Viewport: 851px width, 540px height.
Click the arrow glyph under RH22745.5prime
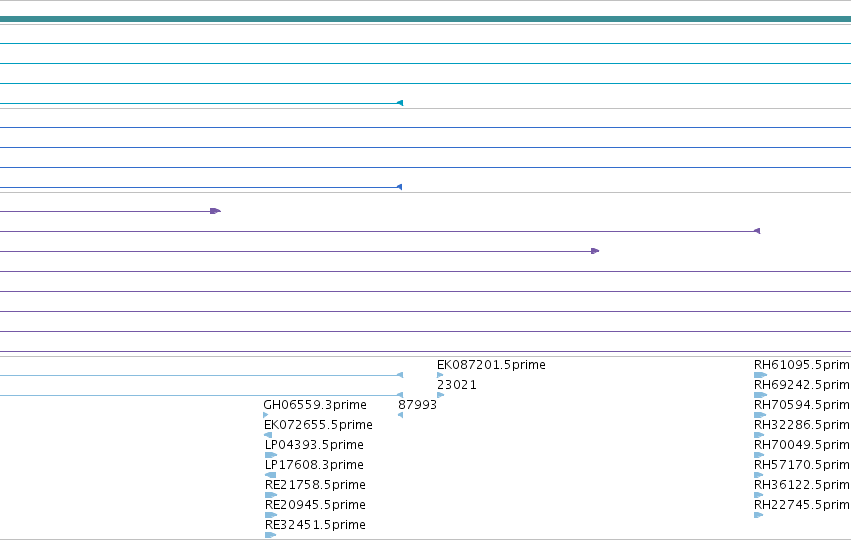tap(758, 515)
